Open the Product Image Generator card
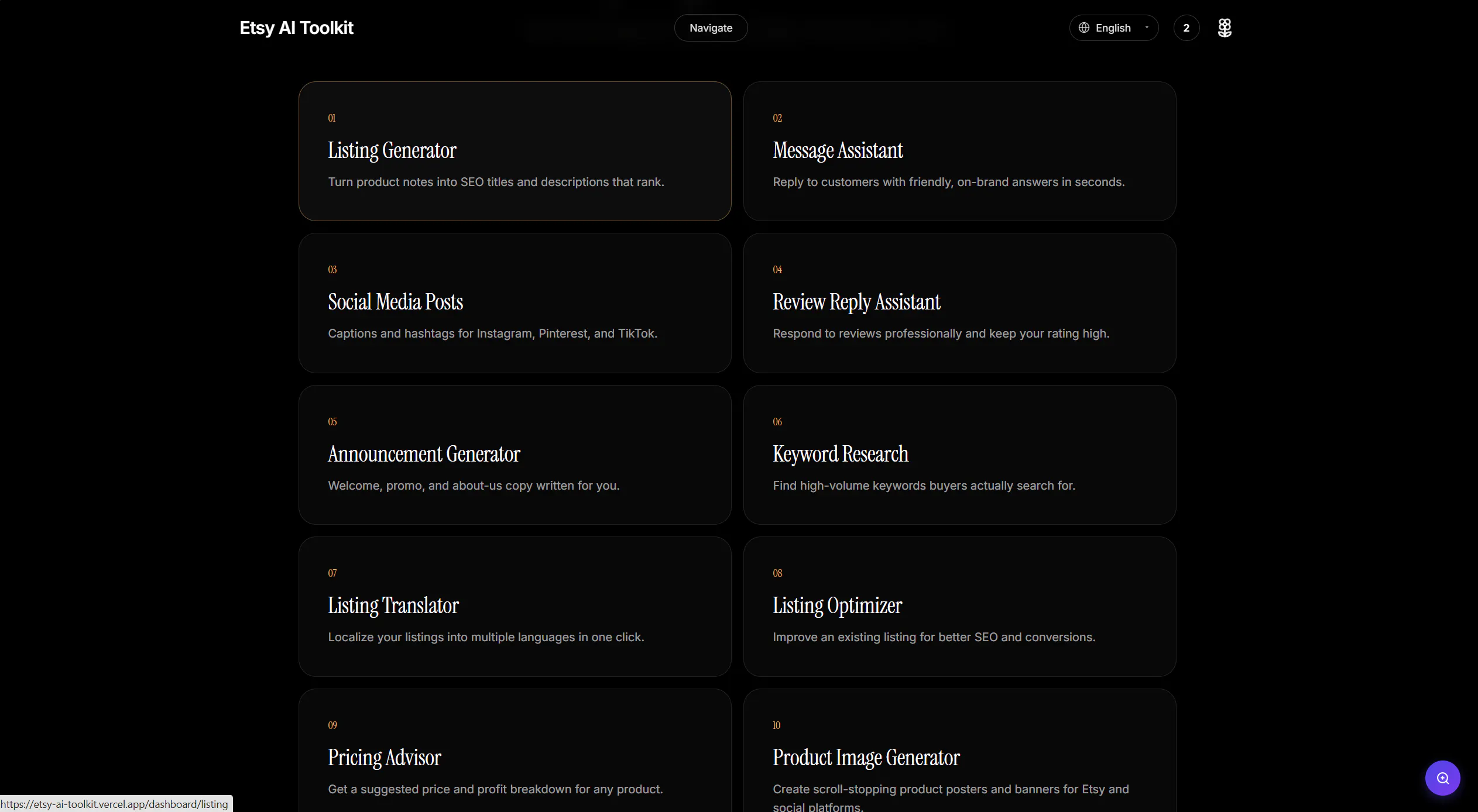Image resolution: width=1478 pixels, height=812 pixels. (959, 751)
